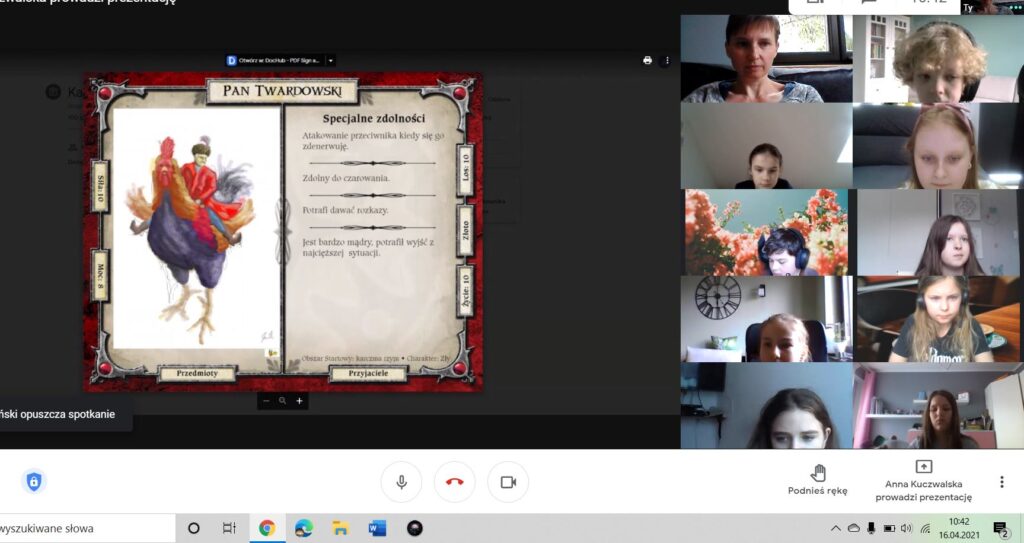Click the Pan Twardowski card title

(282, 91)
